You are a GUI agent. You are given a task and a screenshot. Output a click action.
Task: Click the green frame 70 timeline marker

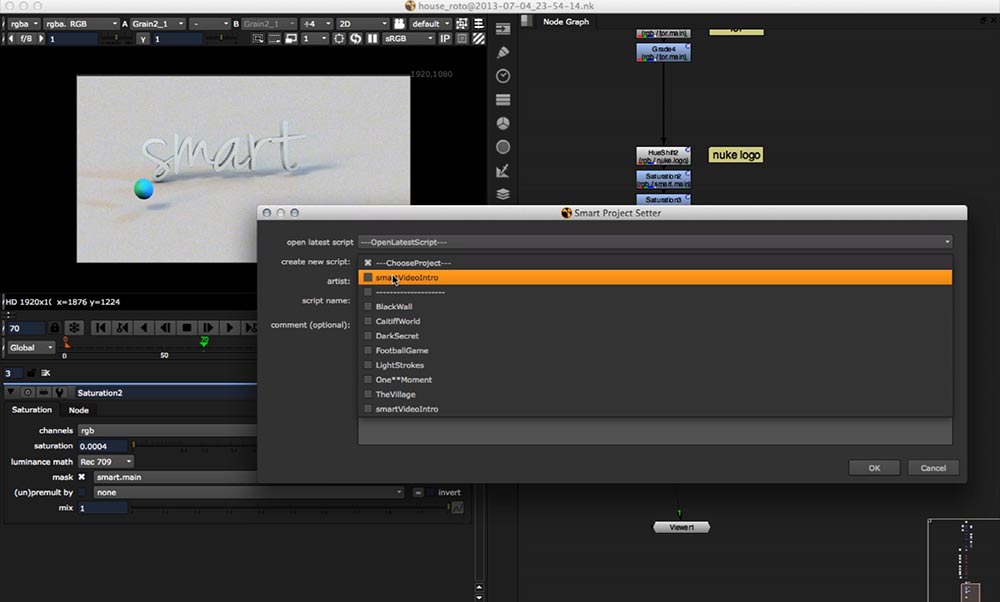(204, 342)
